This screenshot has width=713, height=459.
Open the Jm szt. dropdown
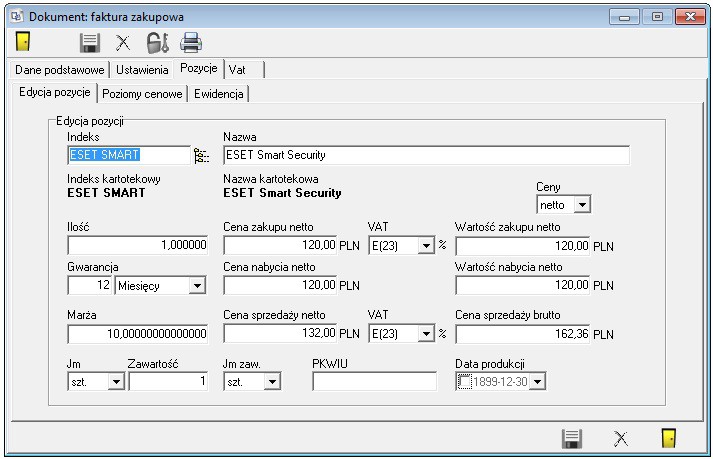click(x=116, y=382)
